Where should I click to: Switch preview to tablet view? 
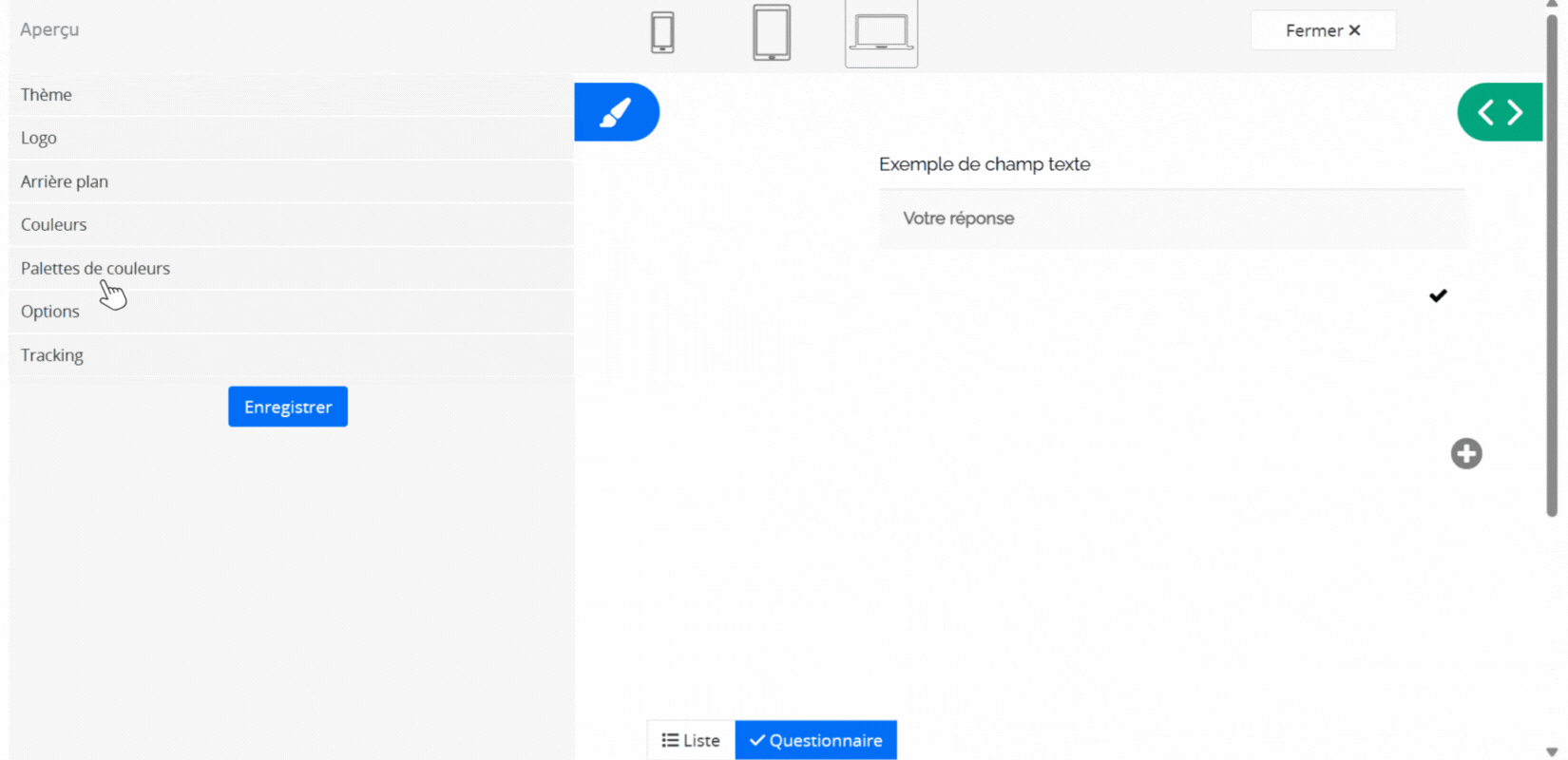tap(771, 32)
